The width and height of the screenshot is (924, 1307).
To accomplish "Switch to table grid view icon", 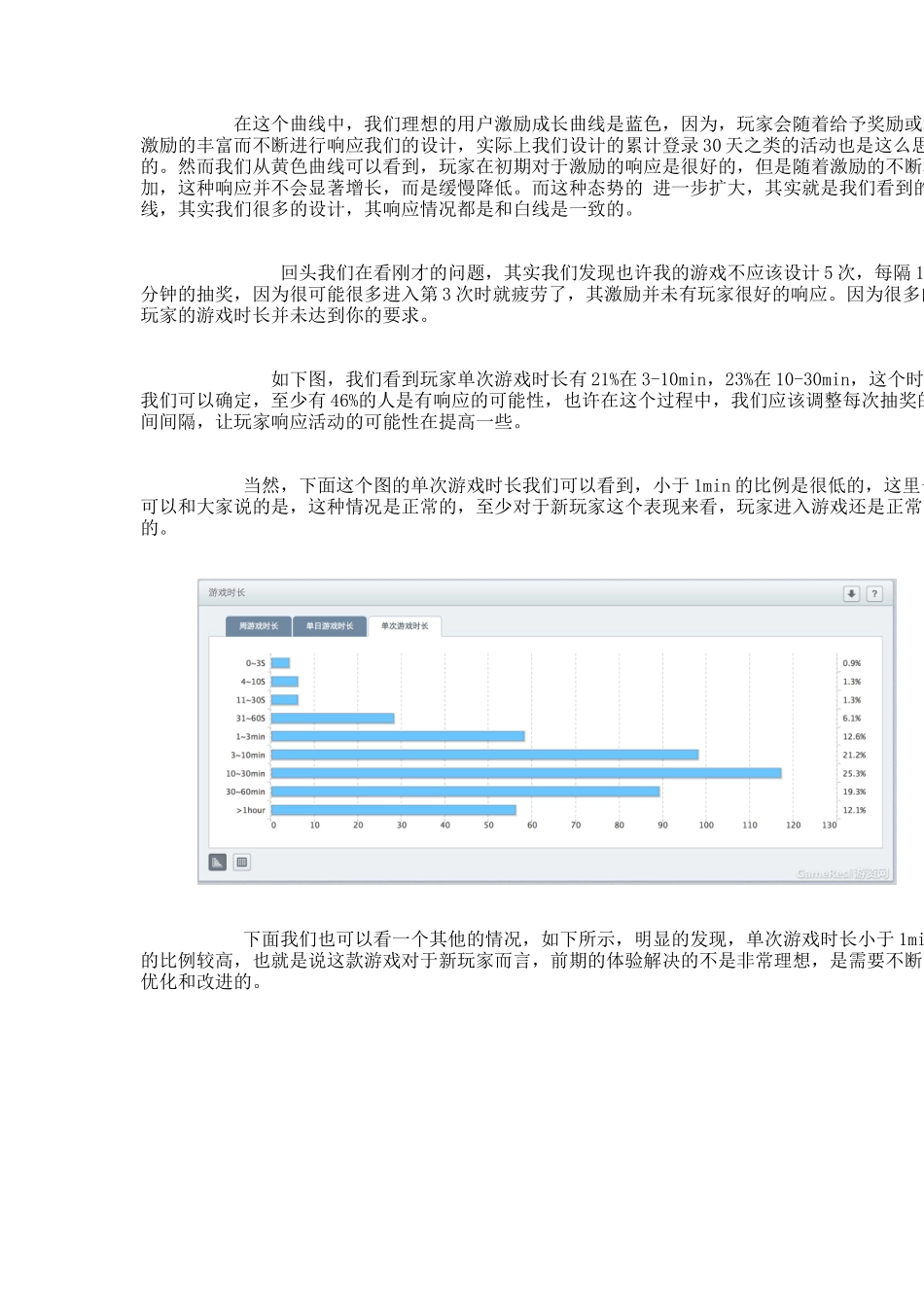I will (242, 862).
